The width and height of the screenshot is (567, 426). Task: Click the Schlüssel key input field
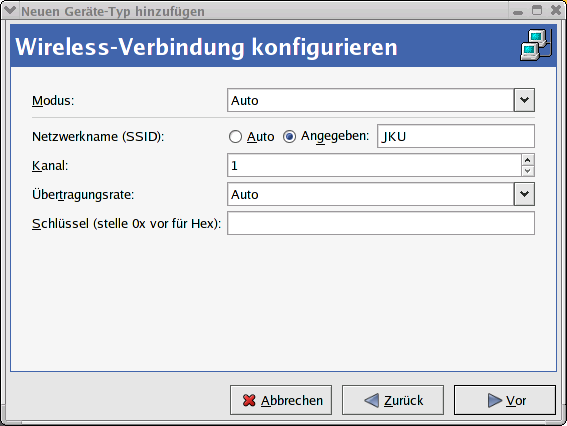click(x=381, y=223)
